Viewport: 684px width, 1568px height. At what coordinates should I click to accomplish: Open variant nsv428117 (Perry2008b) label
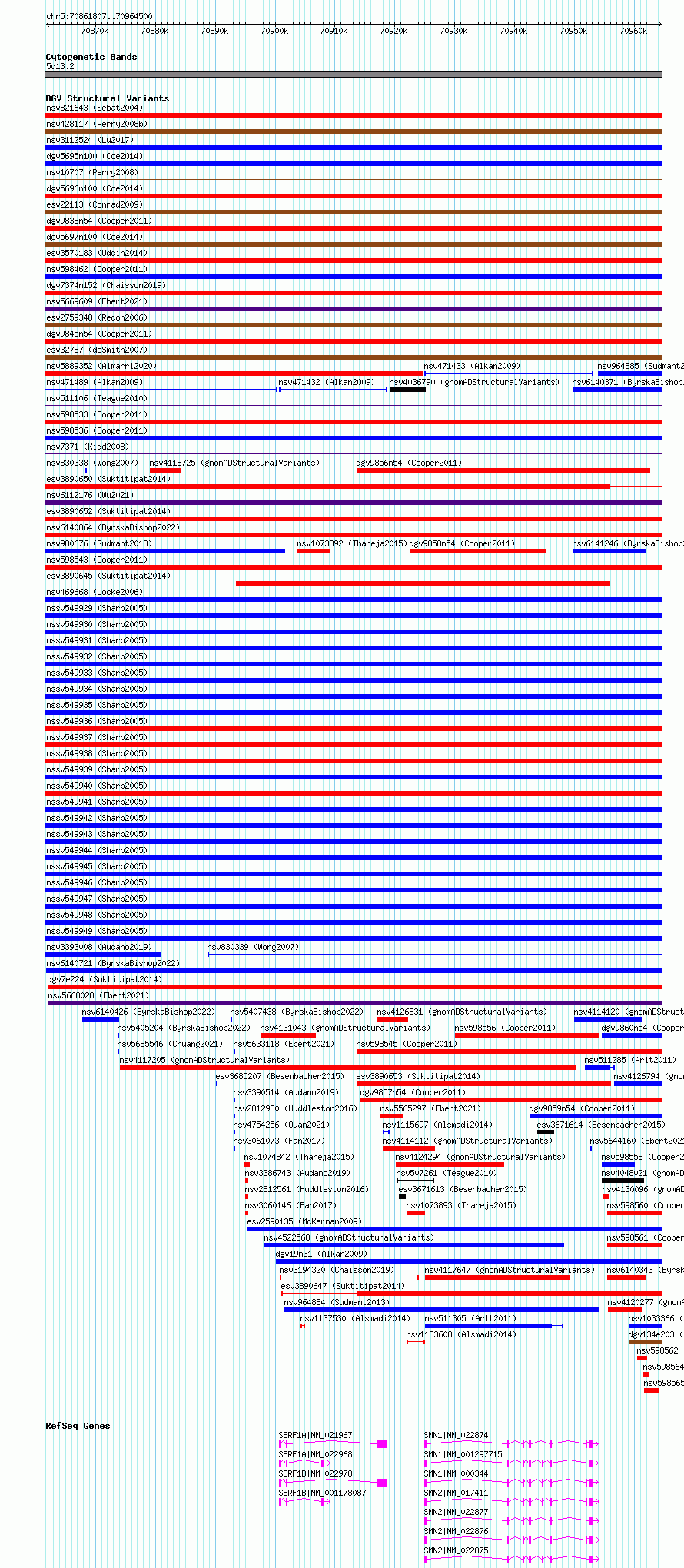pos(97,124)
